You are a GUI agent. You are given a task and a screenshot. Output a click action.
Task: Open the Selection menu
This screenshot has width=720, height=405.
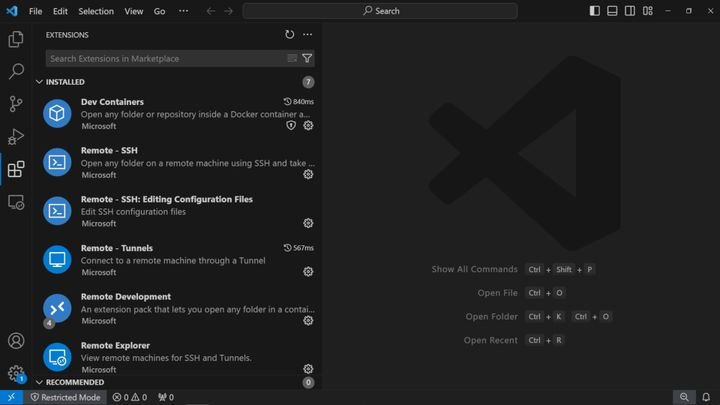coord(96,11)
